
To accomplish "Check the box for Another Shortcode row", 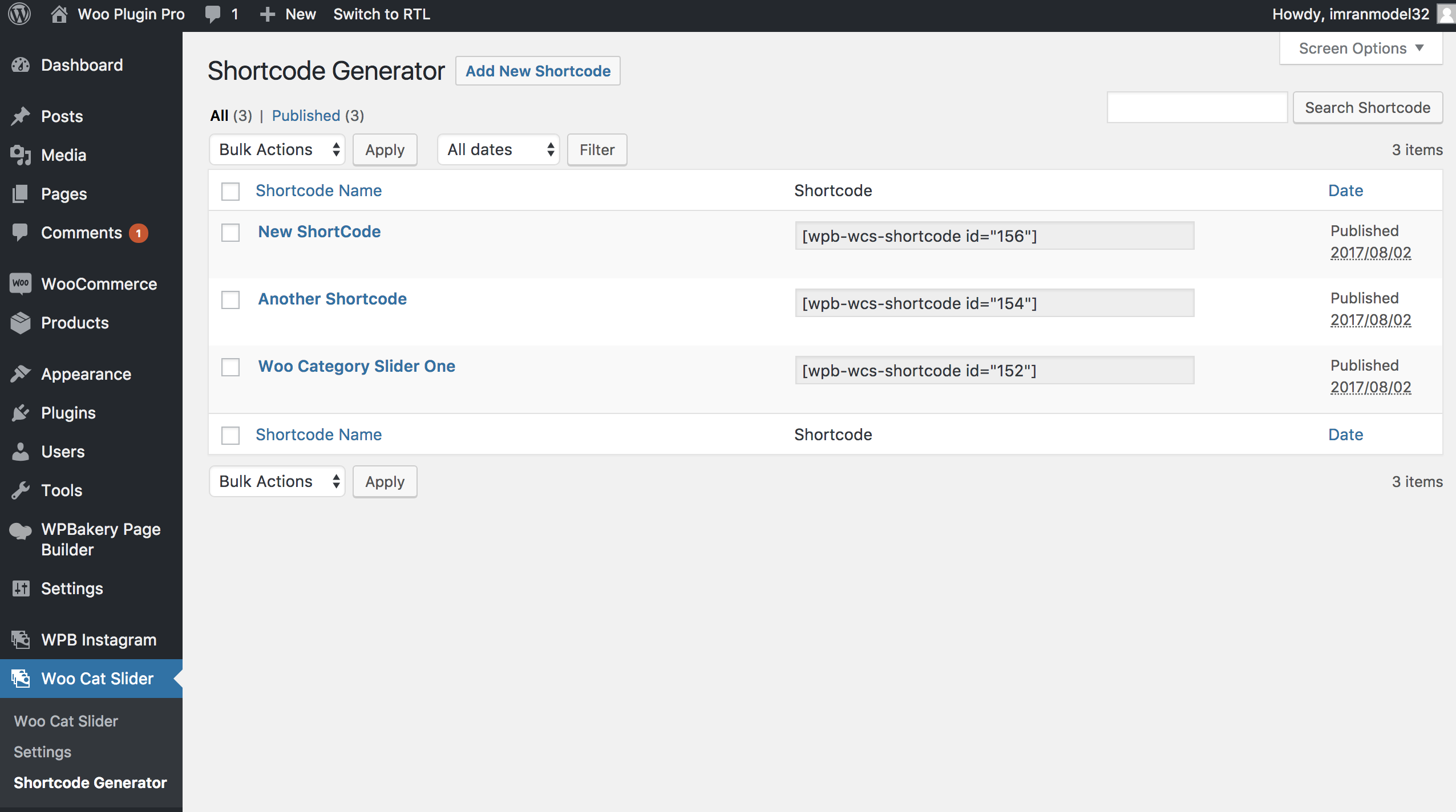I will point(230,299).
